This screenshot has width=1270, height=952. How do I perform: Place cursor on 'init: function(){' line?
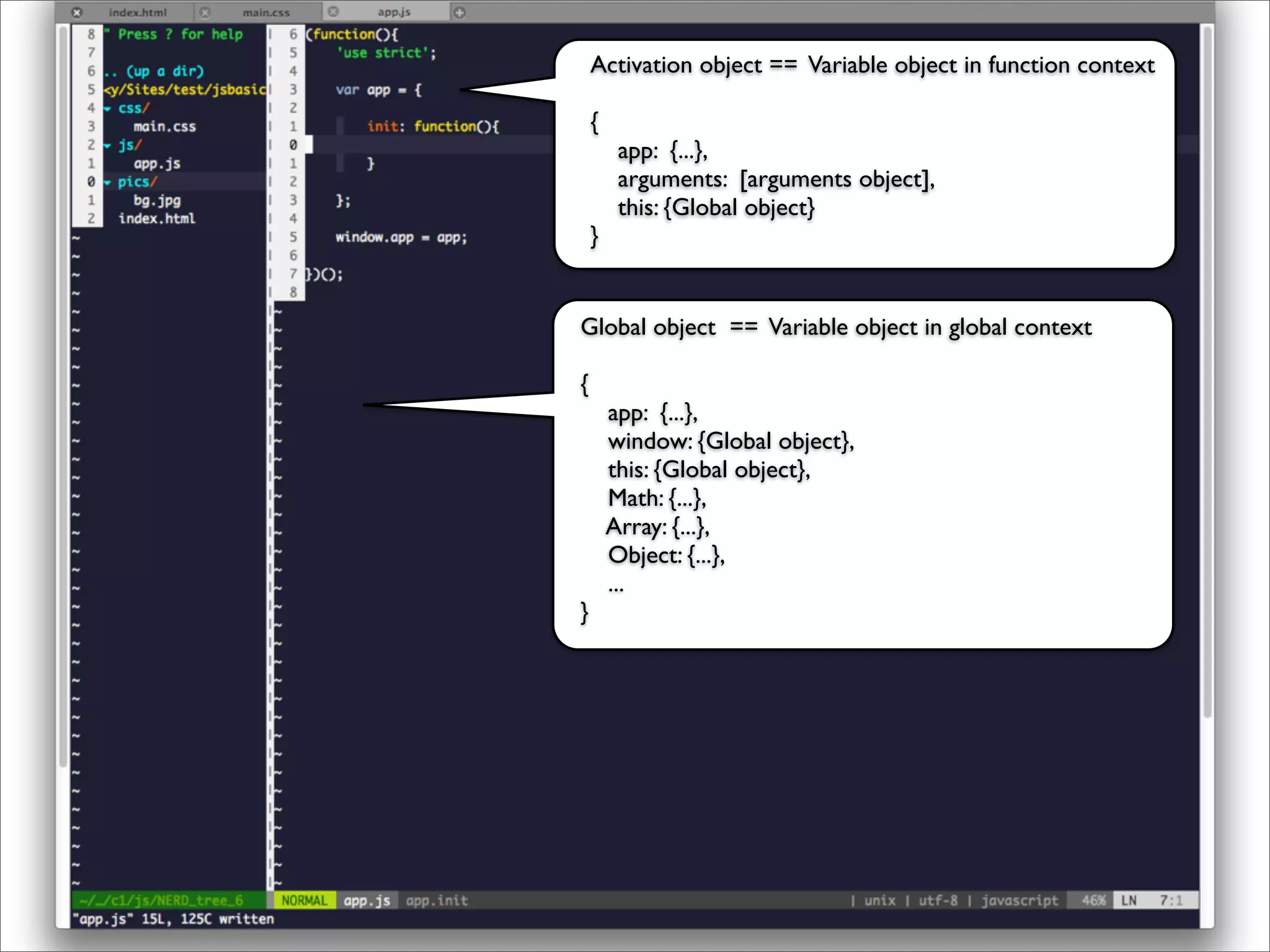(x=433, y=126)
